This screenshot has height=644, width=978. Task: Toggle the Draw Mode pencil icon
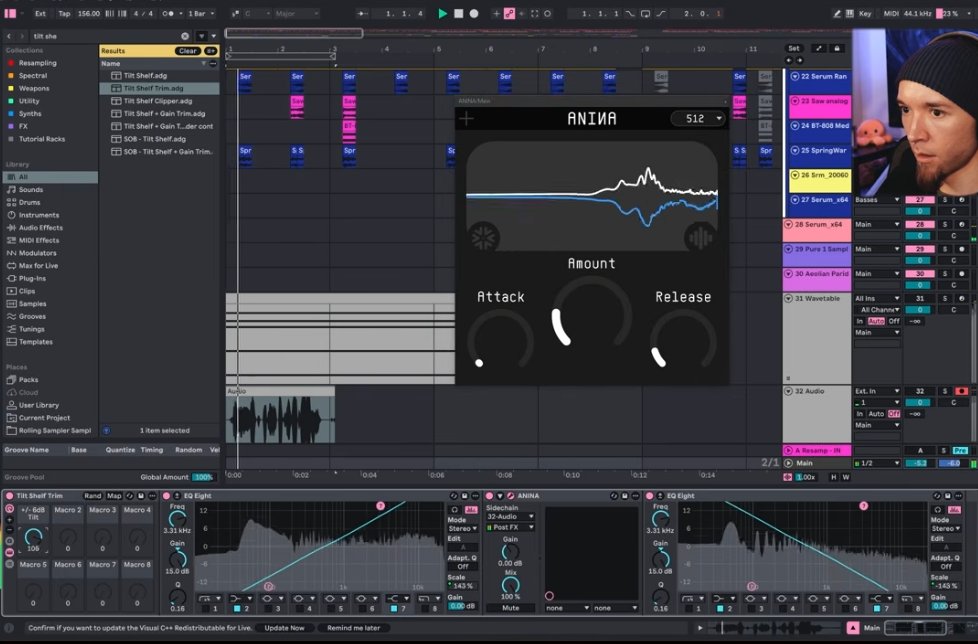[836, 13]
